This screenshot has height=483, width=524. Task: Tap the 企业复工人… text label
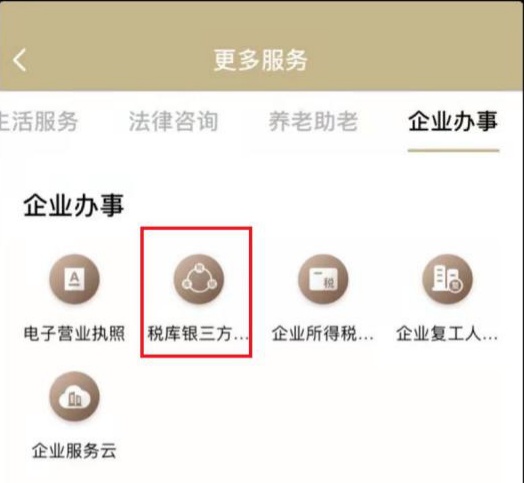click(x=447, y=334)
